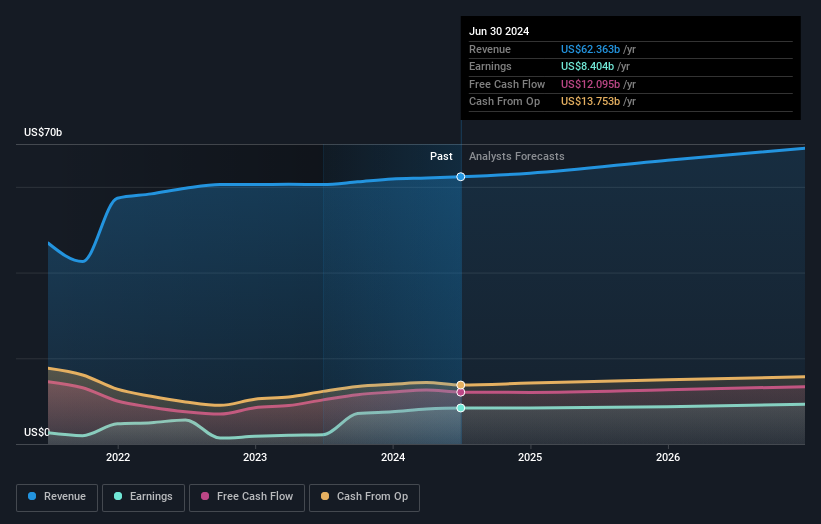This screenshot has height=524, width=821.
Task: Click the 'Past' chart label
Action: coord(441,157)
